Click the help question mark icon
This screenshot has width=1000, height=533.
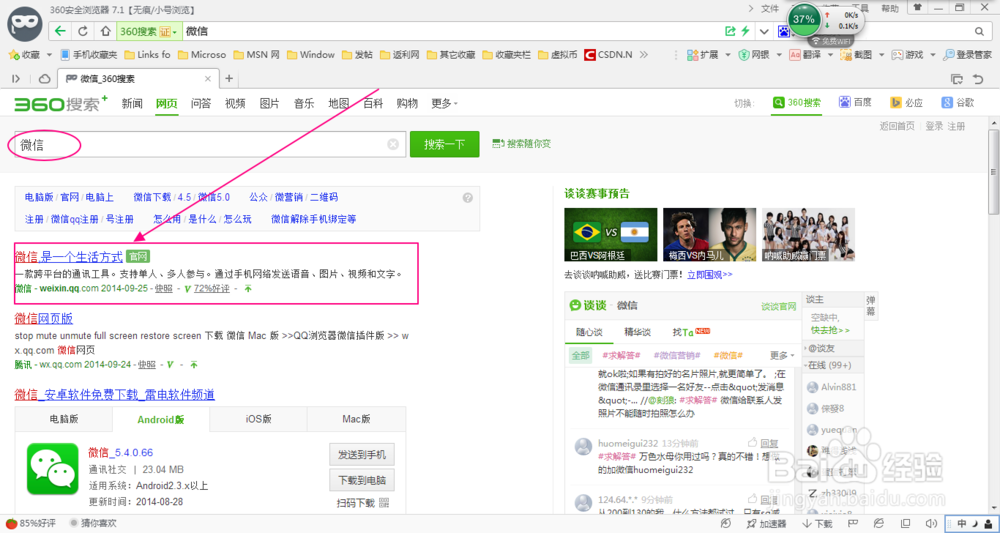pos(468,198)
